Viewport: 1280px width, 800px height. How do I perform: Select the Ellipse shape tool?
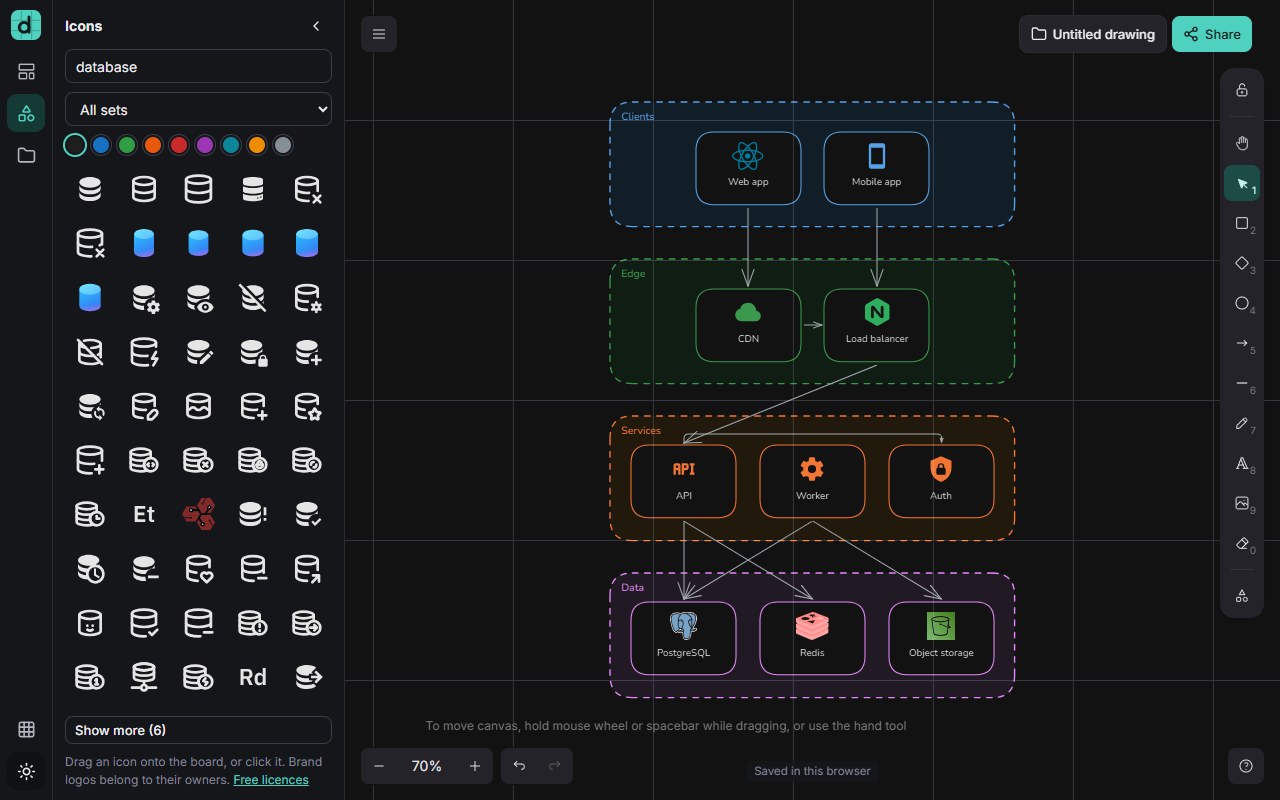[1242, 303]
